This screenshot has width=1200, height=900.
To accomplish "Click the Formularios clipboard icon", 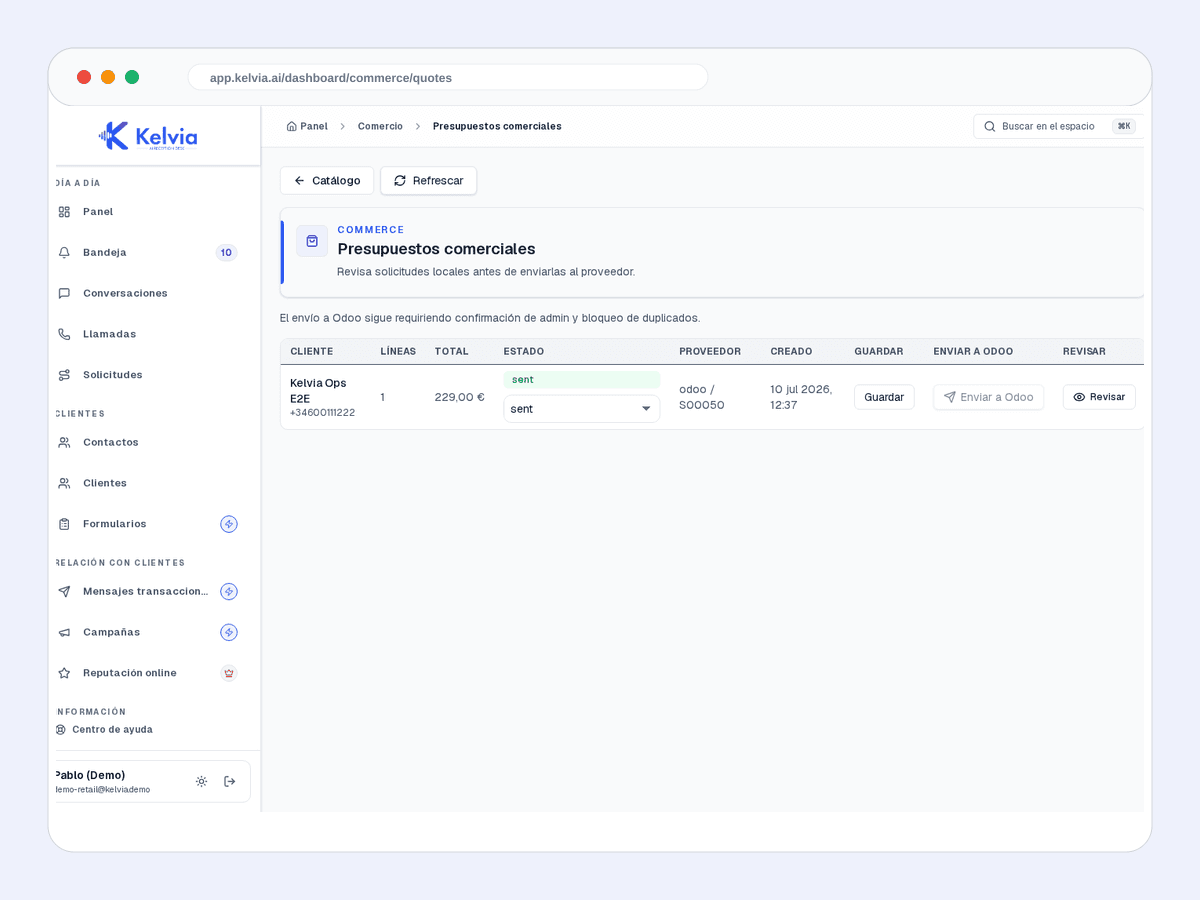I will [64, 524].
